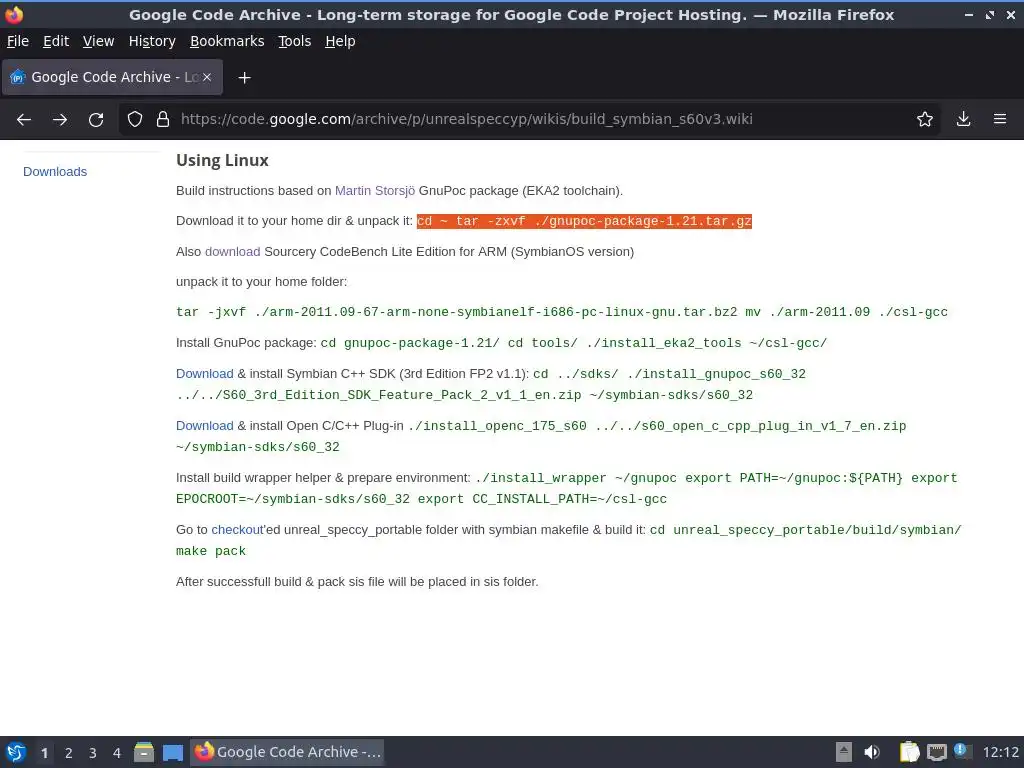Screen dimensions: 1024x768
Task: Open the Firefox downloads panel
Action: pyautogui.click(x=963, y=119)
